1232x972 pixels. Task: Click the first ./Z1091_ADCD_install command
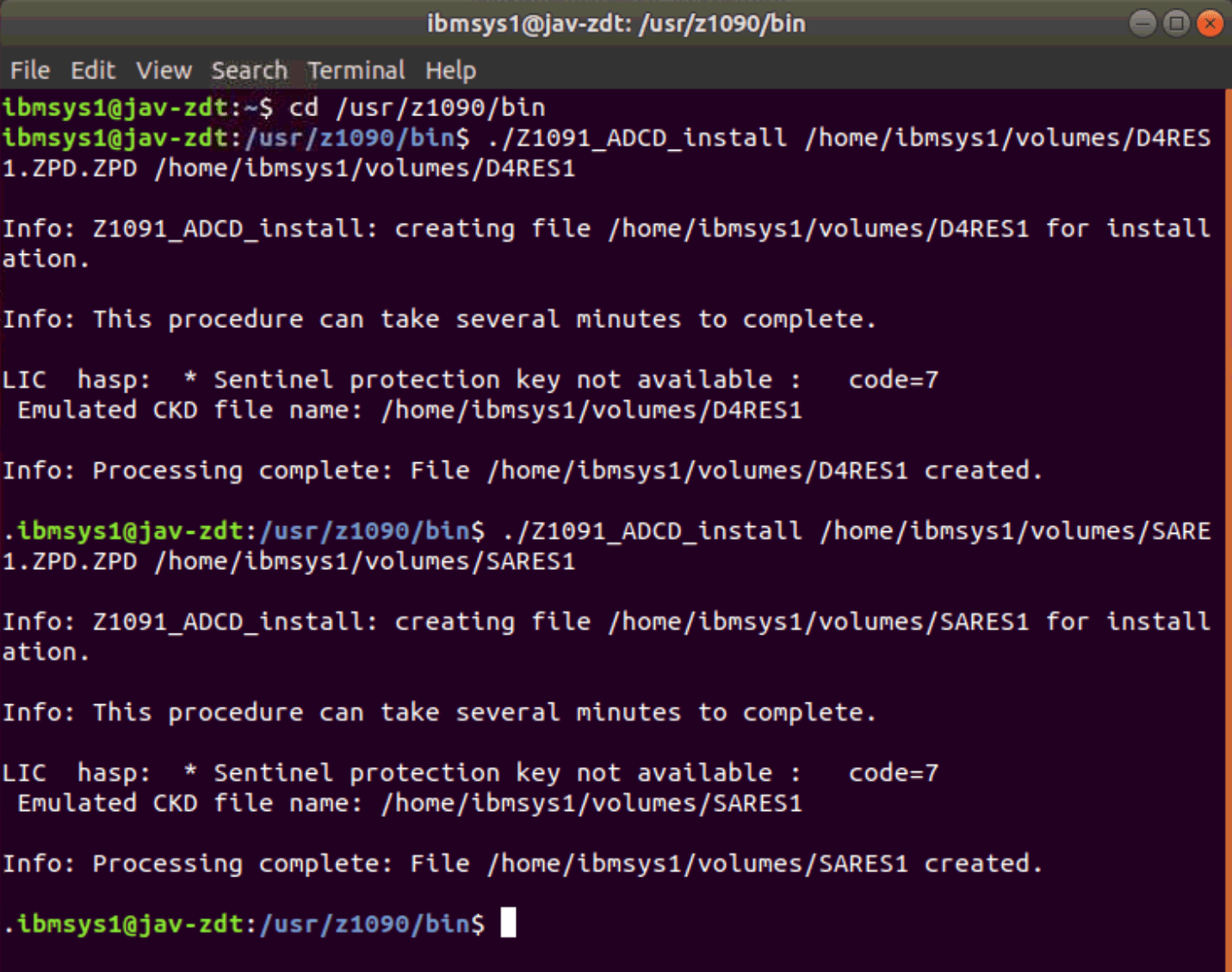pos(635,138)
